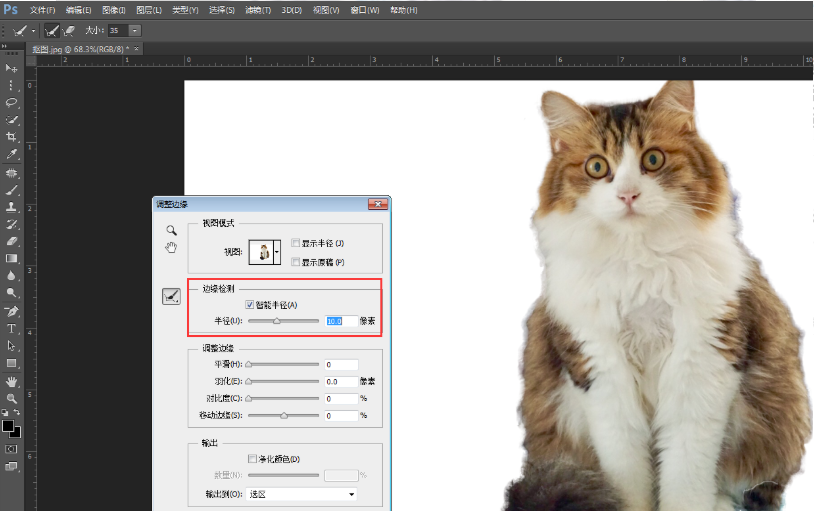Click the 半径 radius slider handle
This screenshot has width=814, height=511.
click(277, 321)
